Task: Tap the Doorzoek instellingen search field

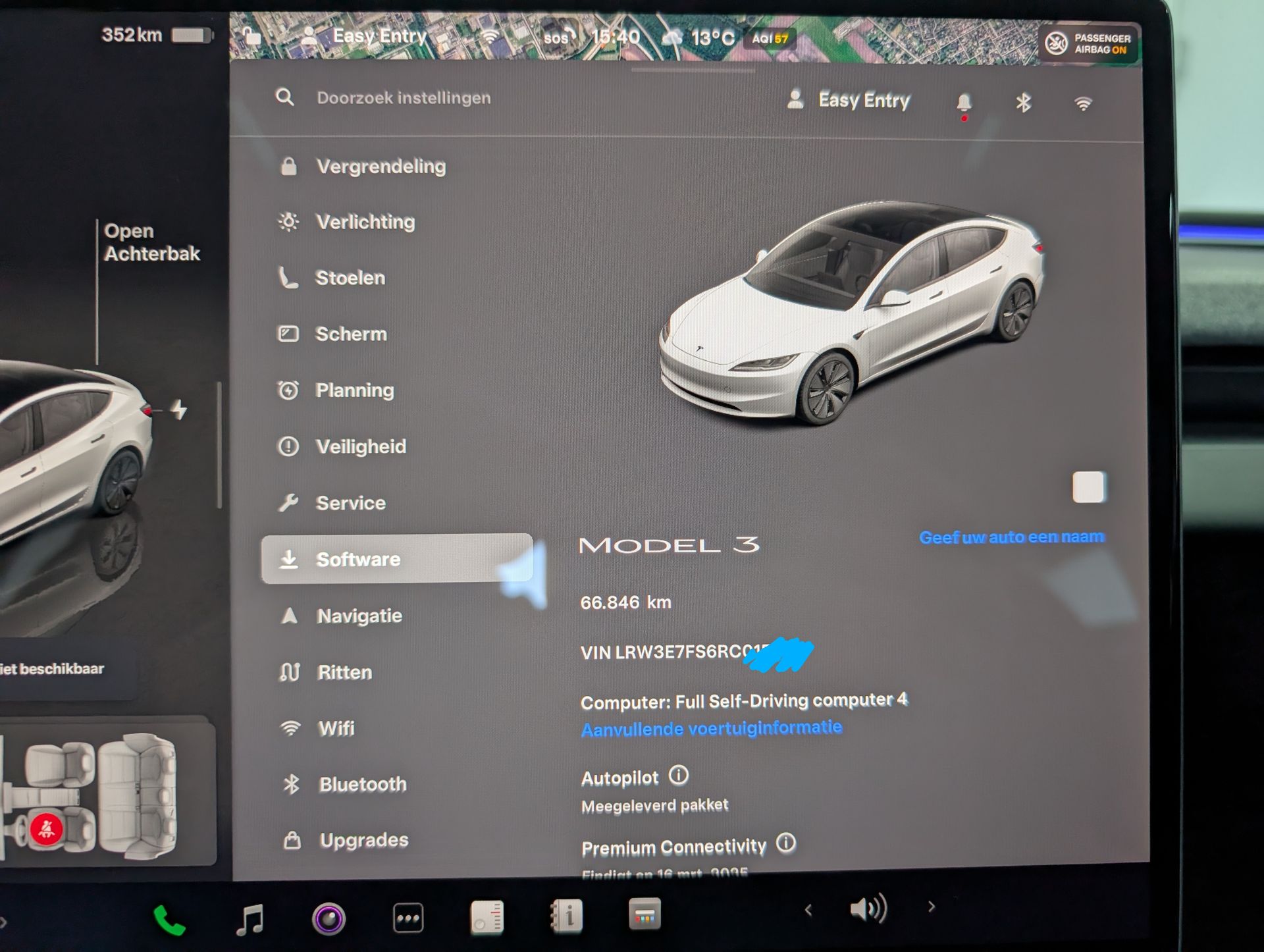Action: point(404,98)
